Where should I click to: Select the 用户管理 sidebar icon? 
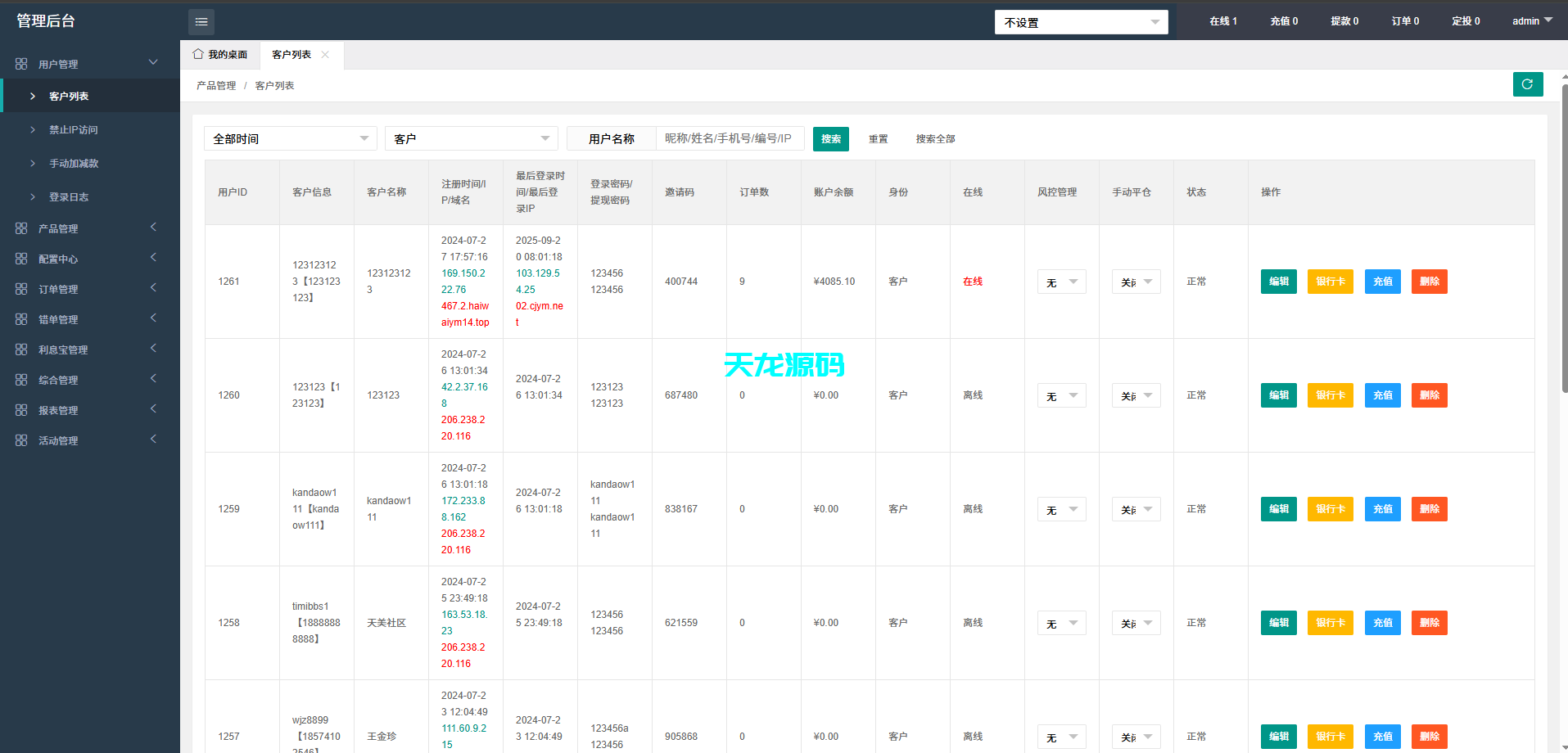(x=22, y=63)
